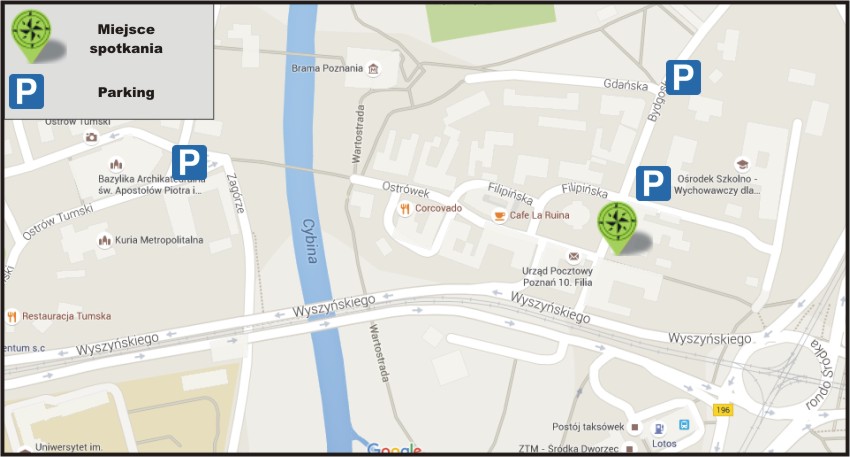The width and height of the screenshot is (850, 457).
Task: Click the Parking legend icon
Action: pos(27,92)
